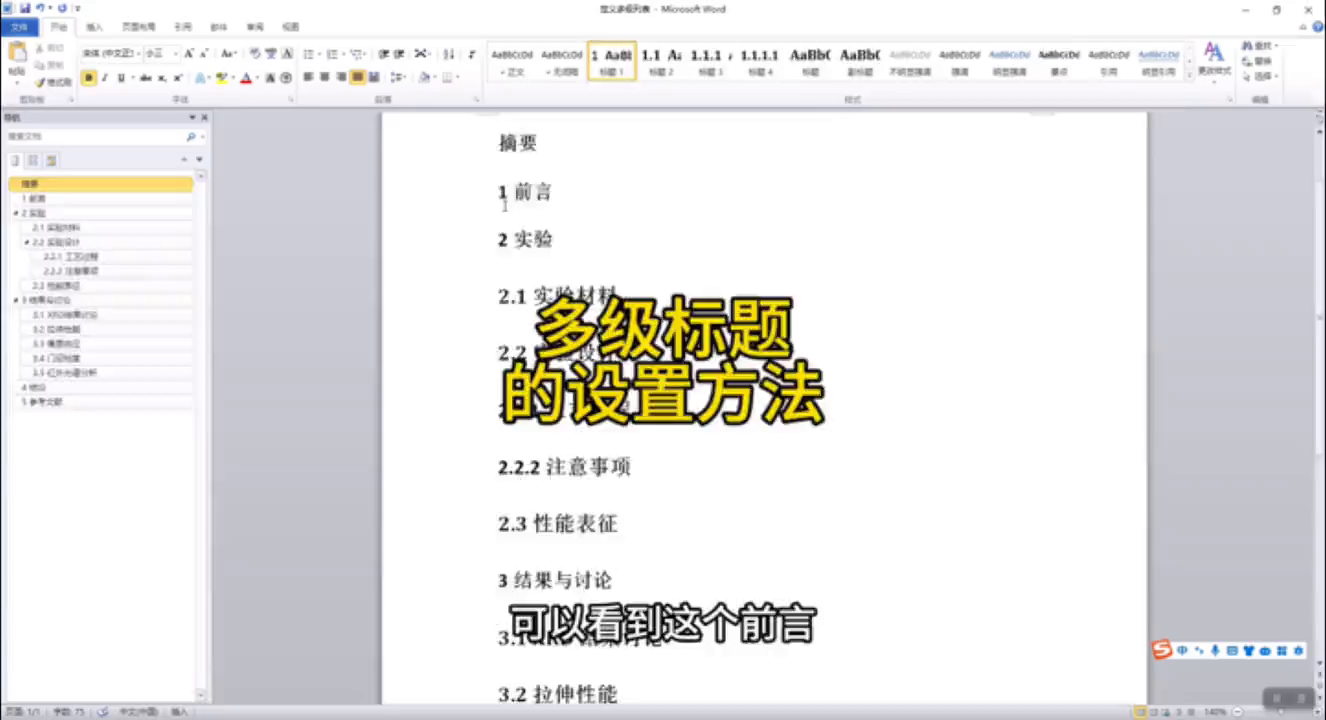Click the Text Effects icon
Image resolution: width=1326 pixels, height=720 pixels.
point(199,78)
